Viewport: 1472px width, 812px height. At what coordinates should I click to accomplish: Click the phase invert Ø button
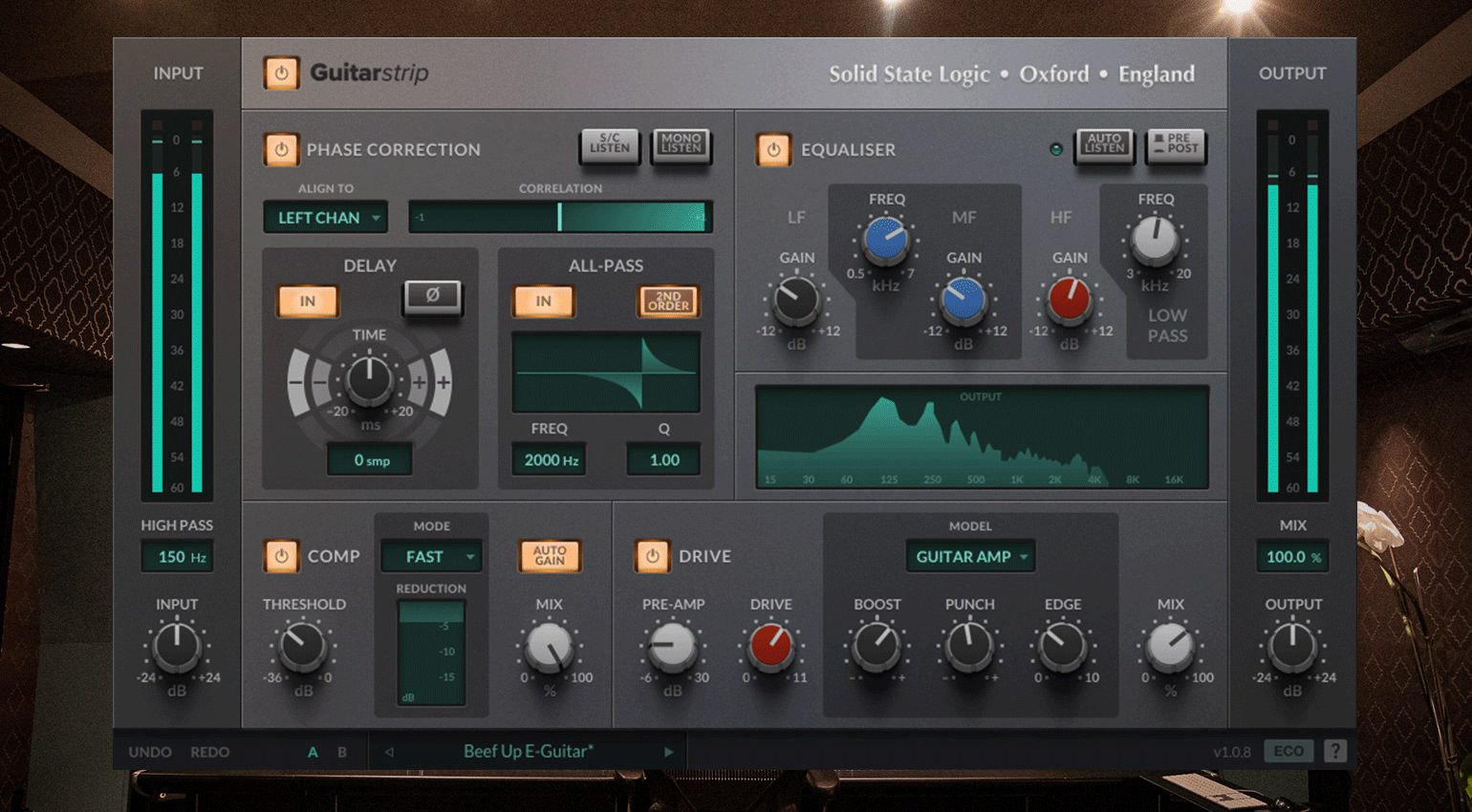point(432,297)
